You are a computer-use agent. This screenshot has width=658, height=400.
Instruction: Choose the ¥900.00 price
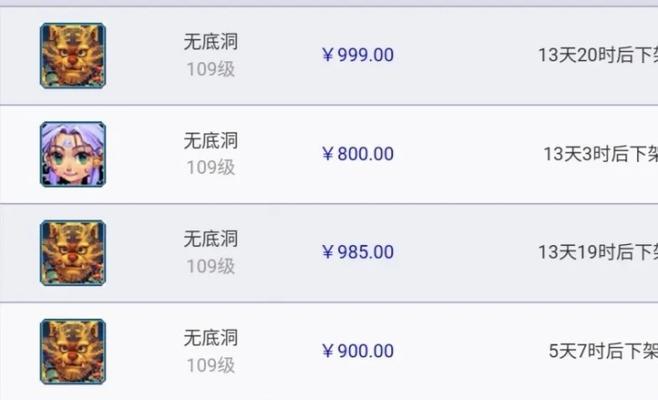[x=358, y=351]
